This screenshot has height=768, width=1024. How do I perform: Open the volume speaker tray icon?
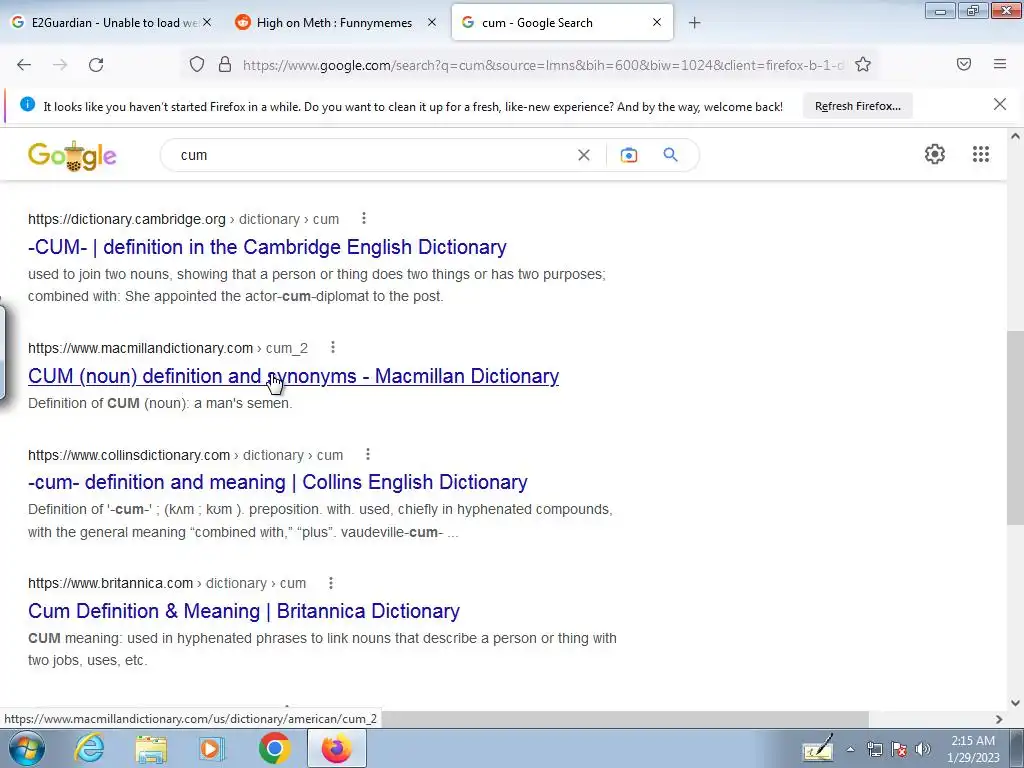tap(923, 749)
